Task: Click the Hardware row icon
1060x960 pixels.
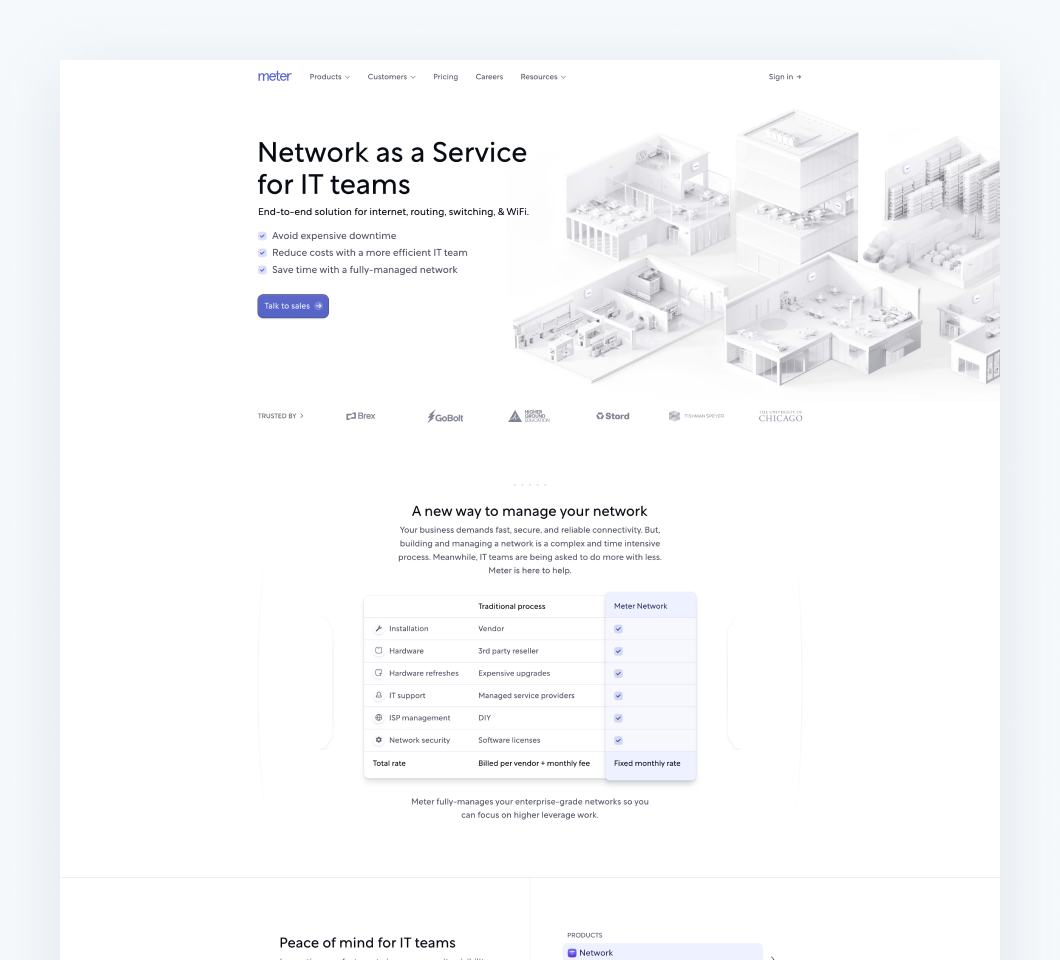Action: coord(379,651)
